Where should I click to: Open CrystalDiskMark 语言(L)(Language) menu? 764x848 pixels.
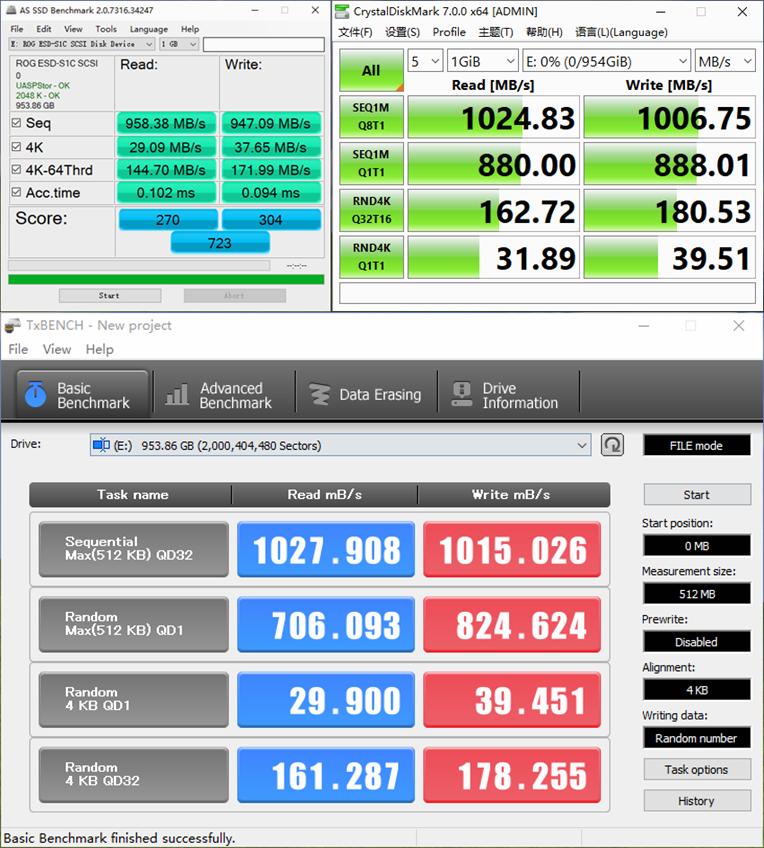[x=621, y=32]
